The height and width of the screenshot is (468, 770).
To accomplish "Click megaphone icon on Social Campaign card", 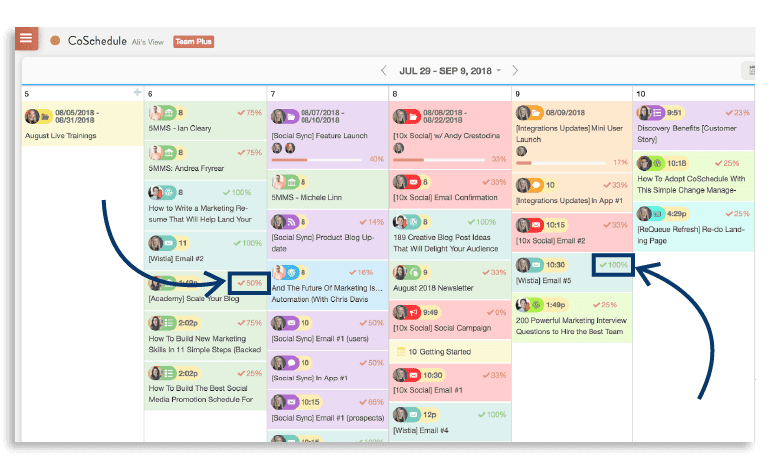I will (413, 312).
